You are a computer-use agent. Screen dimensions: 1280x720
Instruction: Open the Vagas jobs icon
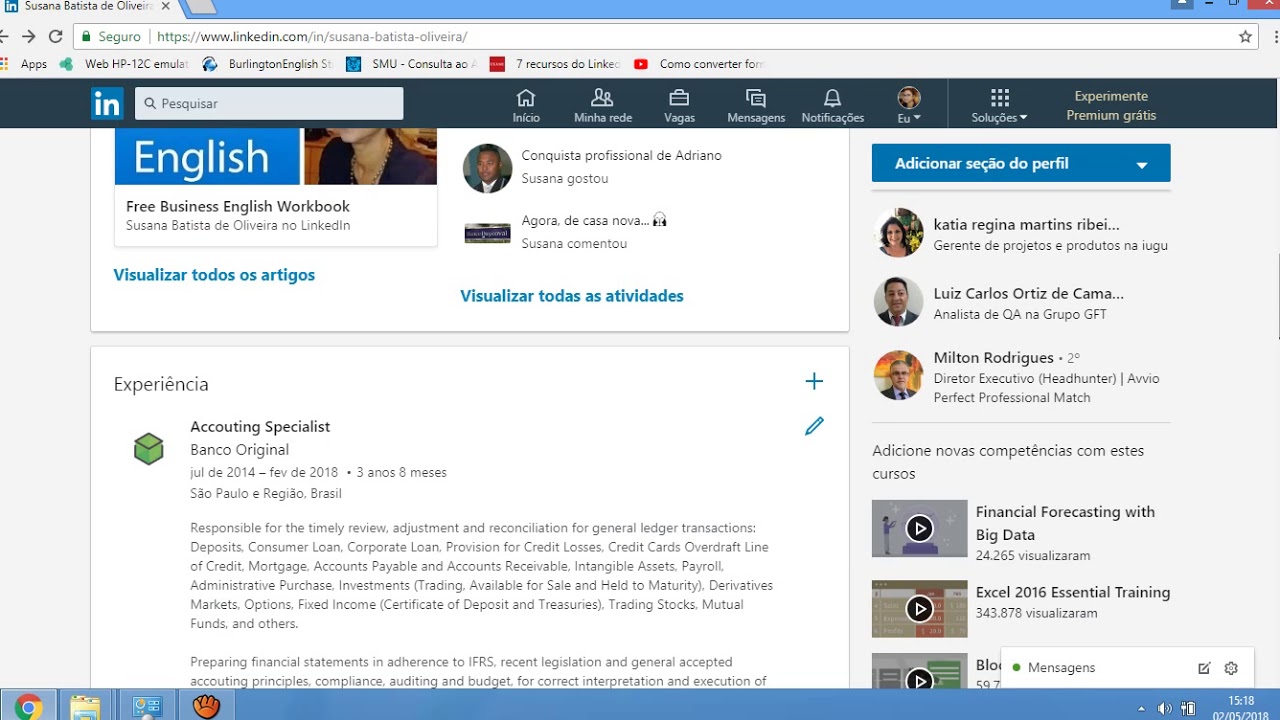pos(679,105)
